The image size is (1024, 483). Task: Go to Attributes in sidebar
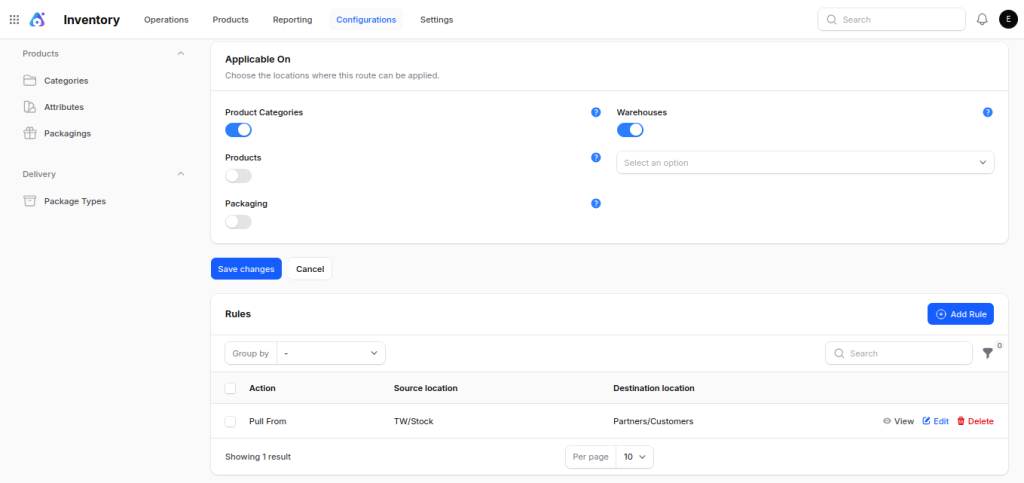point(64,107)
